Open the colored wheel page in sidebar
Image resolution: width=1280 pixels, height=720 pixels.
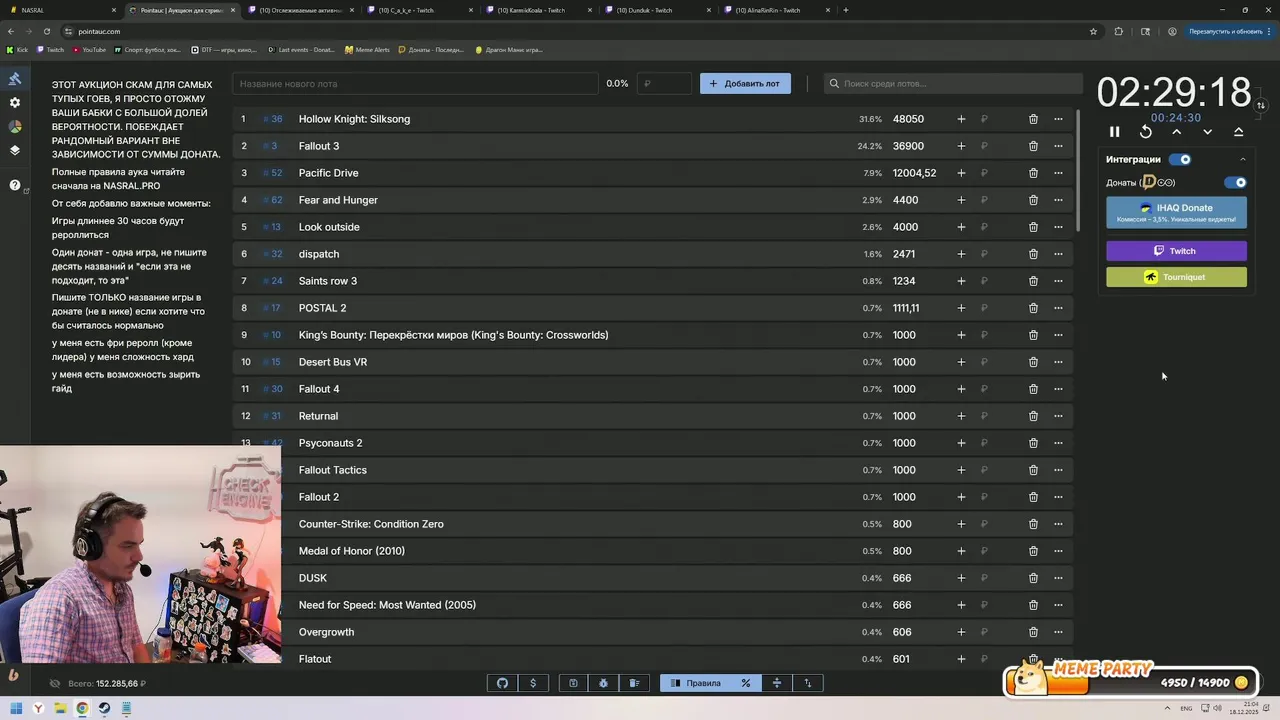(x=15, y=127)
